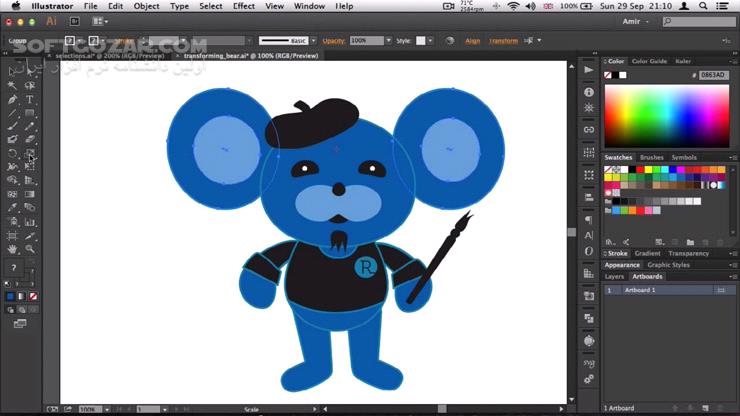Select the Rotate tool
Screen dimensions: 740x416
(x=12, y=153)
